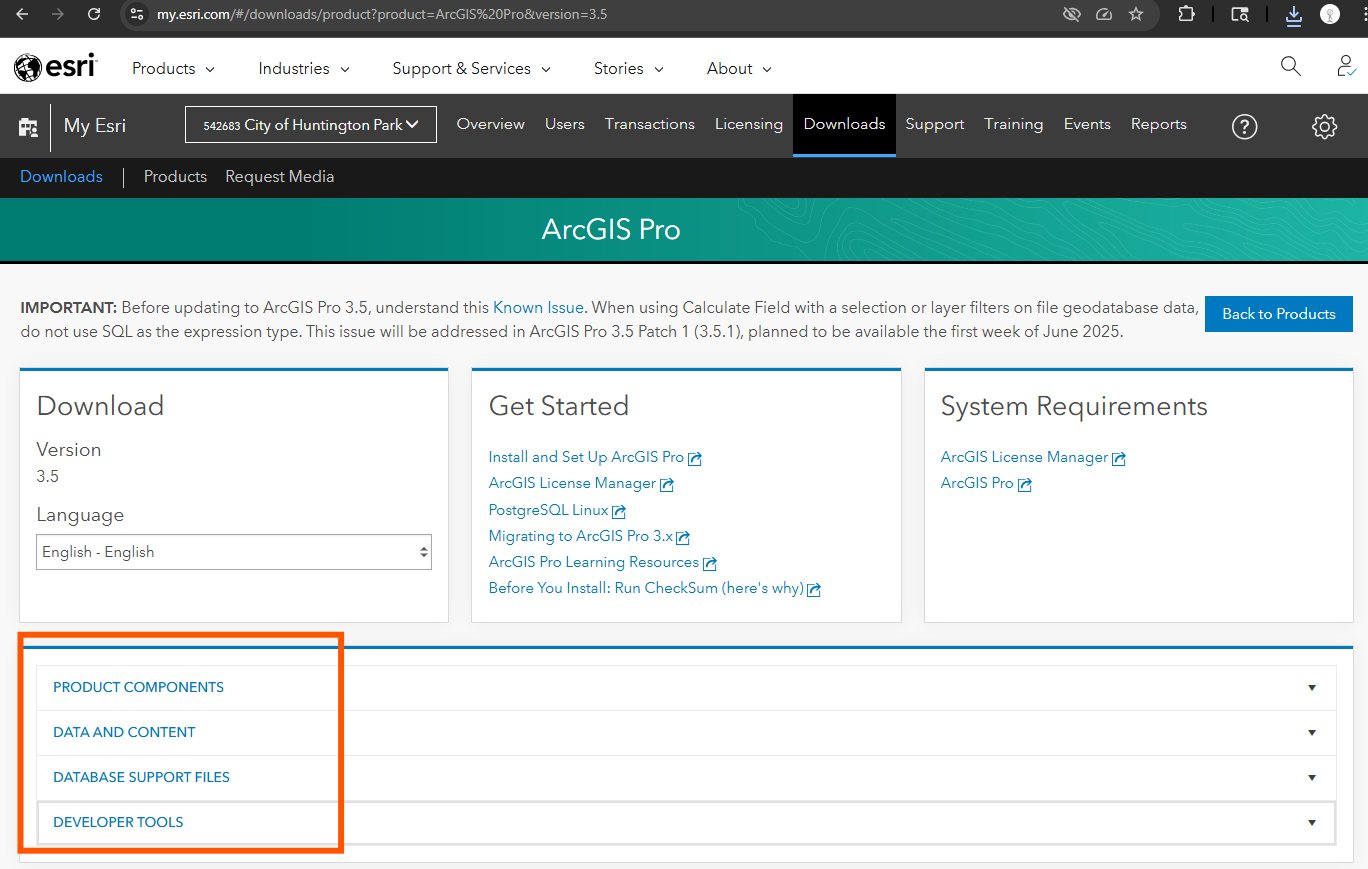Select the Downloads main tab
The height and width of the screenshot is (869, 1368).
tap(844, 124)
